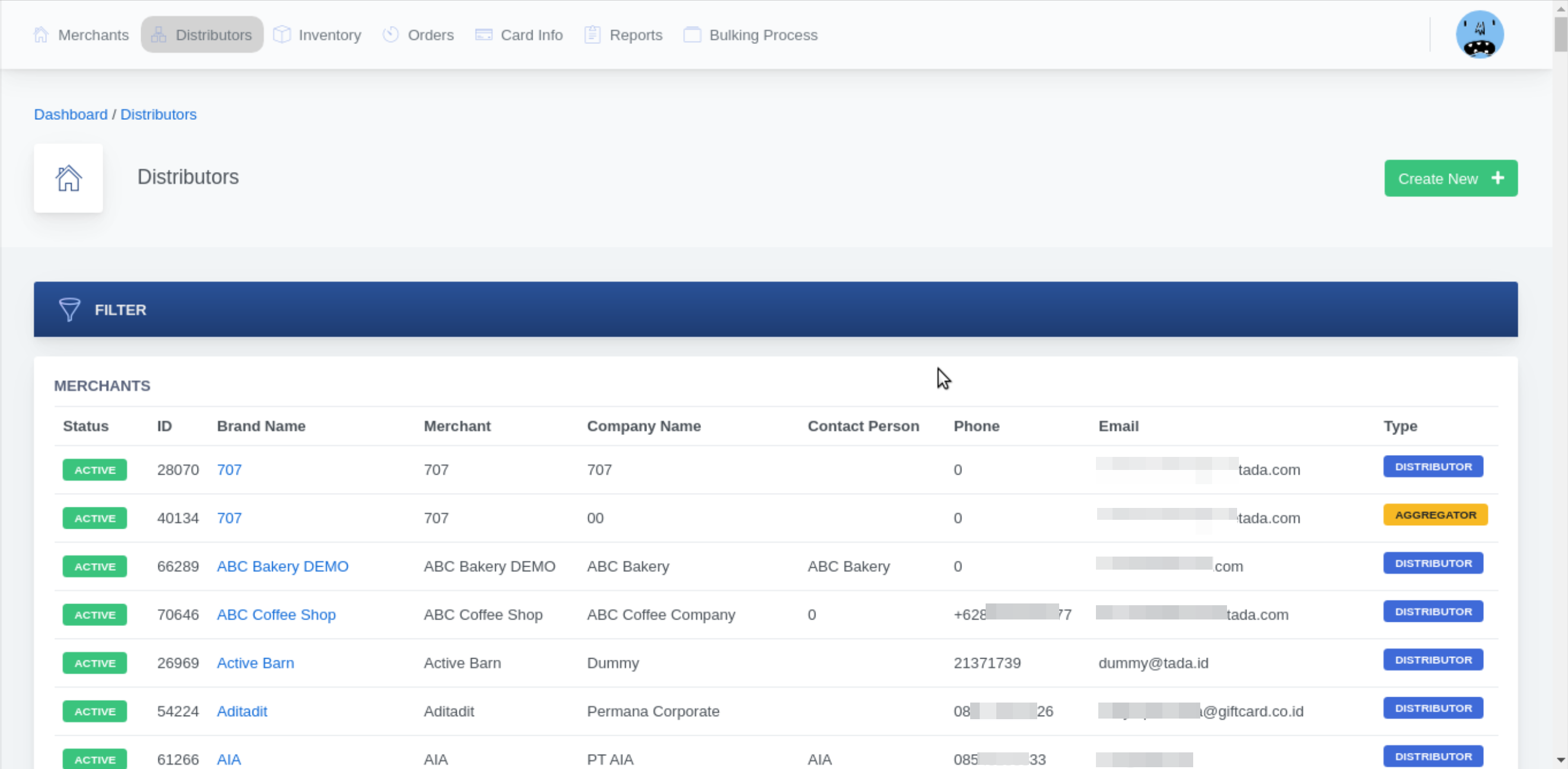The width and height of the screenshot is (1568, 769).
Task: Click the Inventory navigation icon
Action: click(x=282, y=34)
